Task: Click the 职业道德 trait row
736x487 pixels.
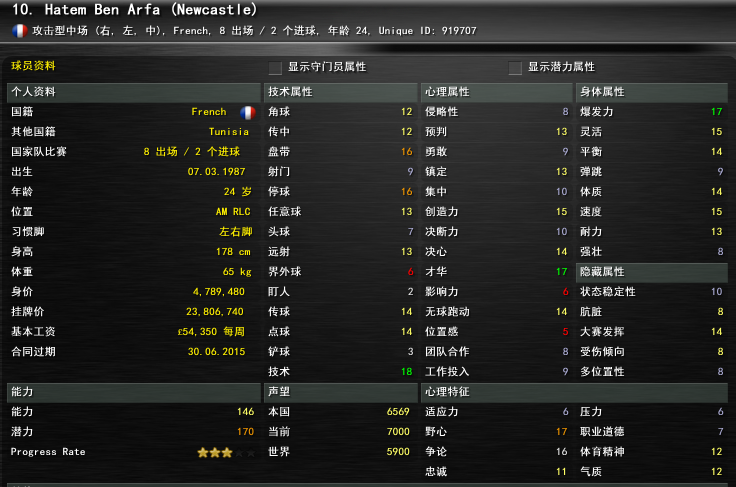Action: [x=652, y=432]
